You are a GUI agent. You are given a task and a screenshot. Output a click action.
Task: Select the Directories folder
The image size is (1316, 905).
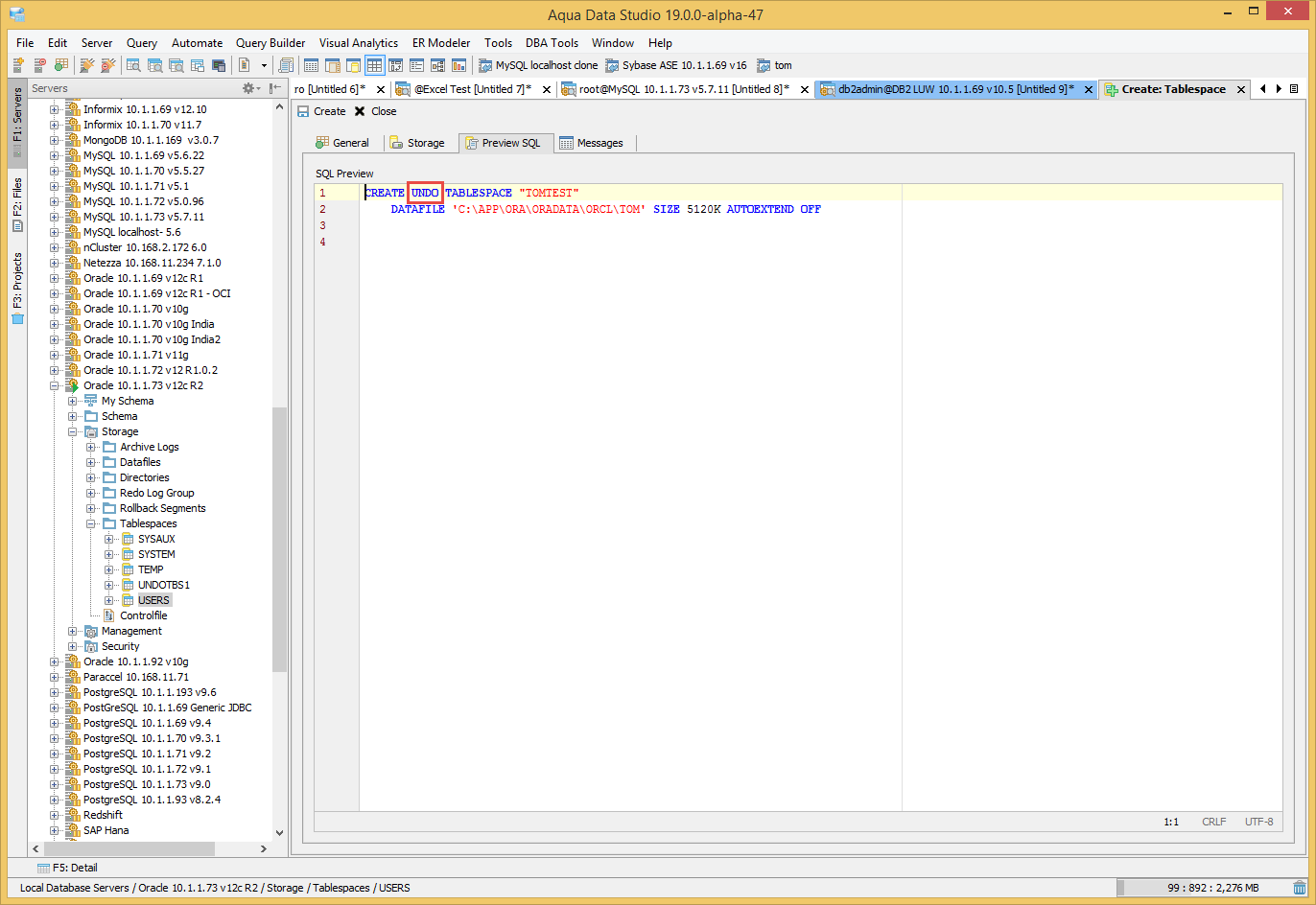(x=144, y=477)
